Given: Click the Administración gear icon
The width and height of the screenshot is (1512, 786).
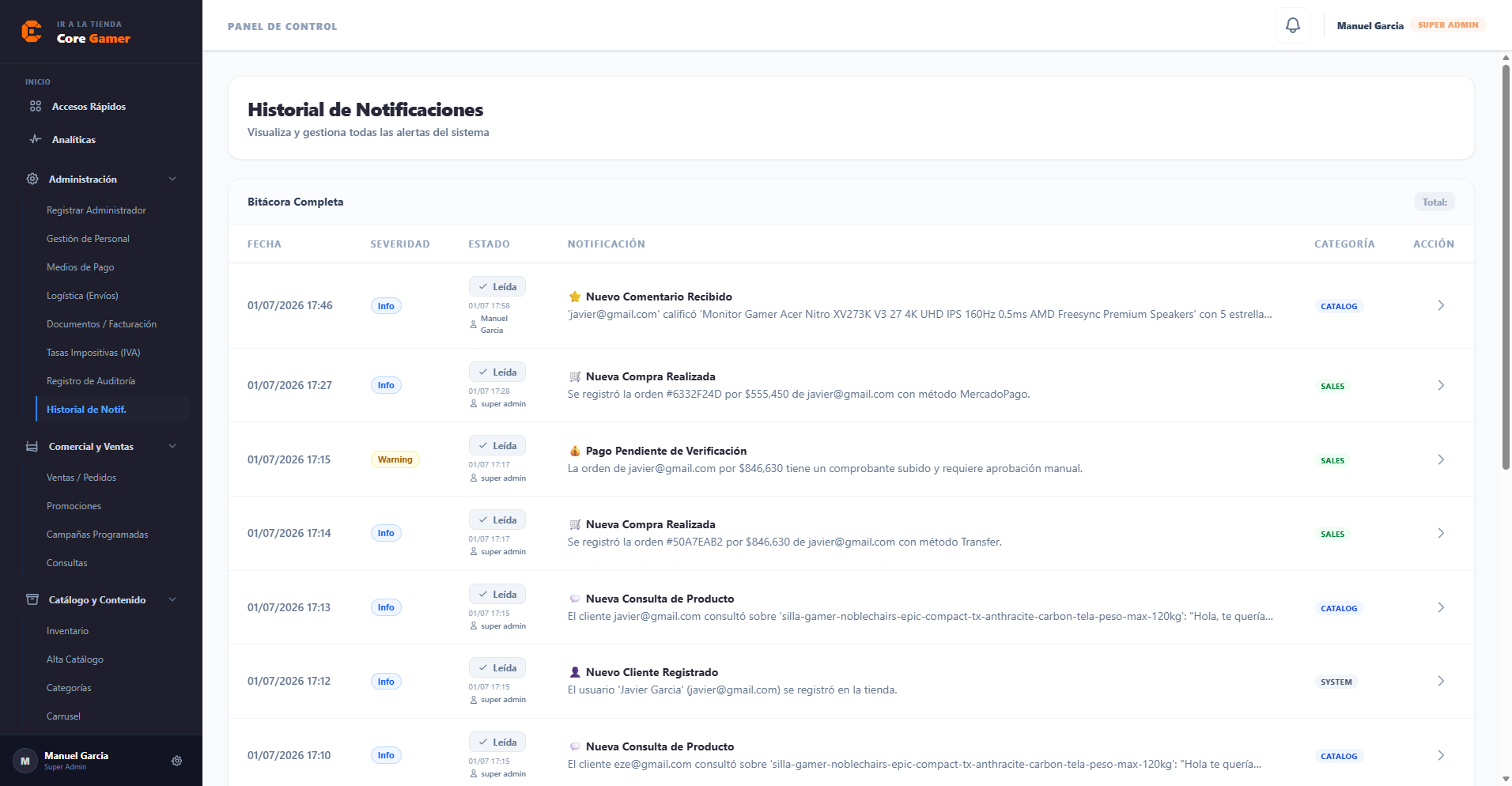Looking at the screenshot, I should 32,179.
